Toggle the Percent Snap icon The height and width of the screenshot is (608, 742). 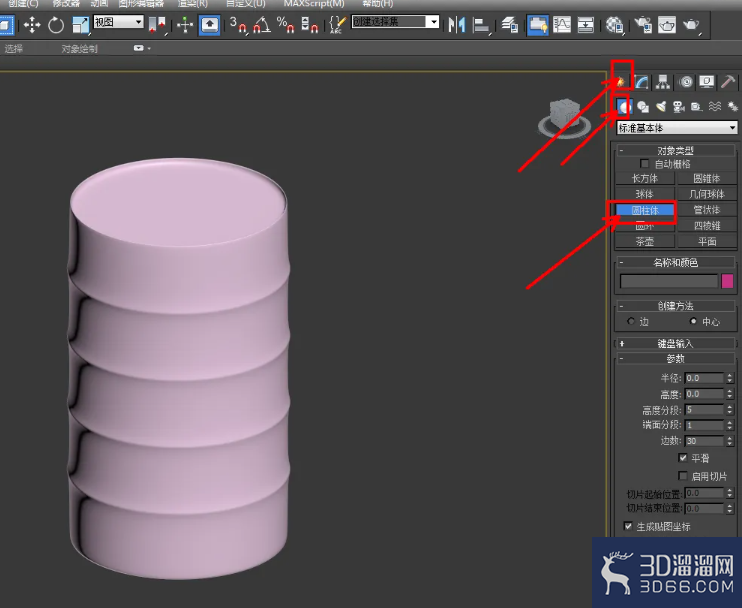click(x=285, y=25)
